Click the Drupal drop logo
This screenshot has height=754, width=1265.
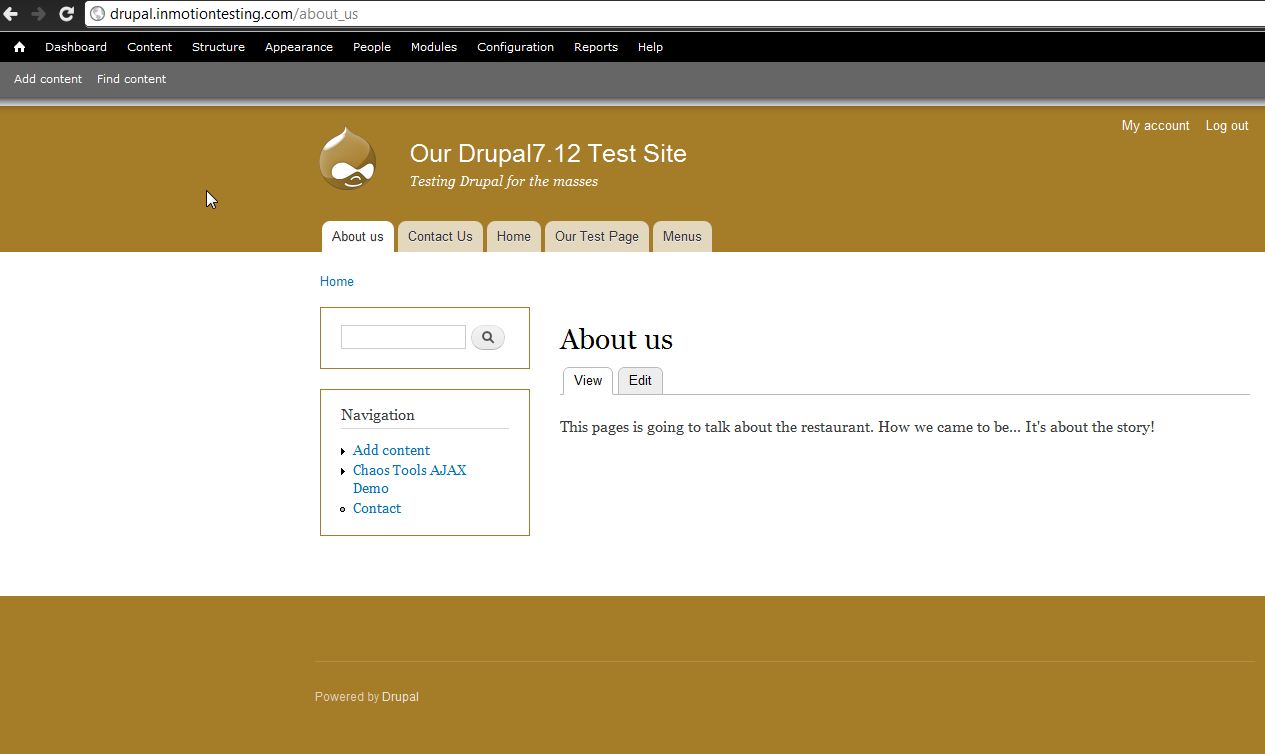tap(347, 159)
